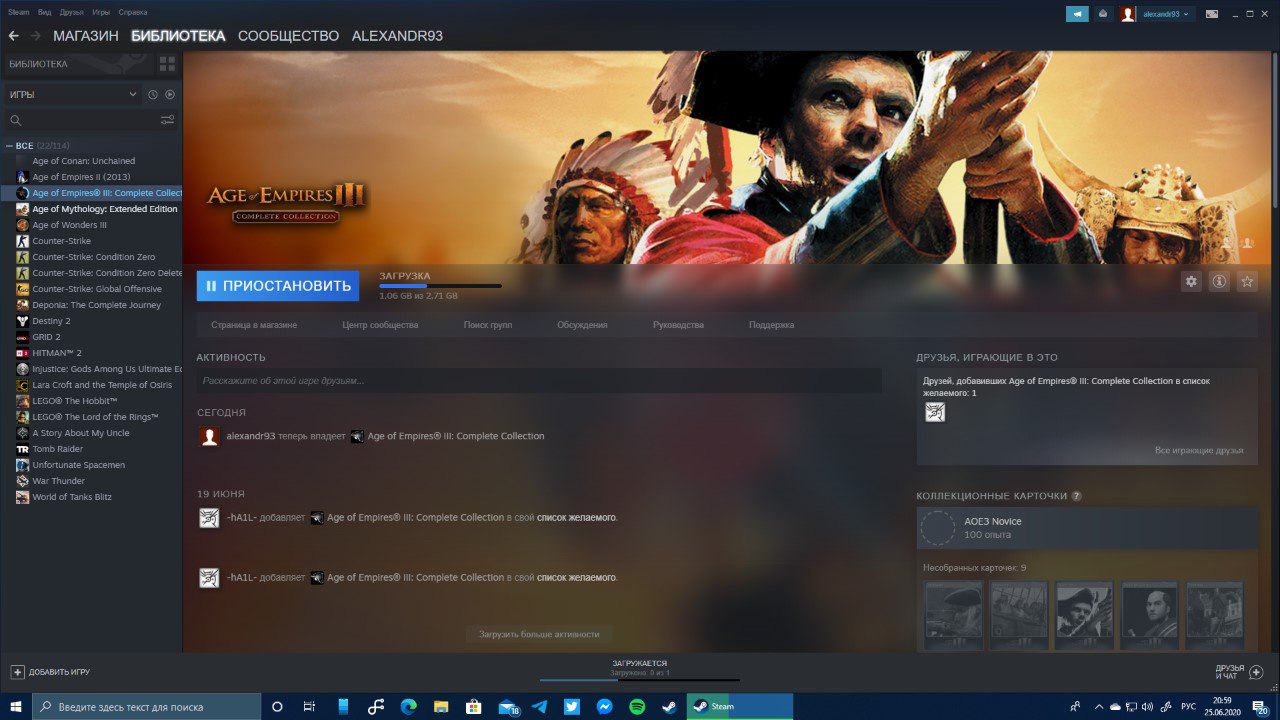Viewport: 1280px width, 720px height.
Task: Open downloads status at bottom bar
Action: [x=640, y=669]
